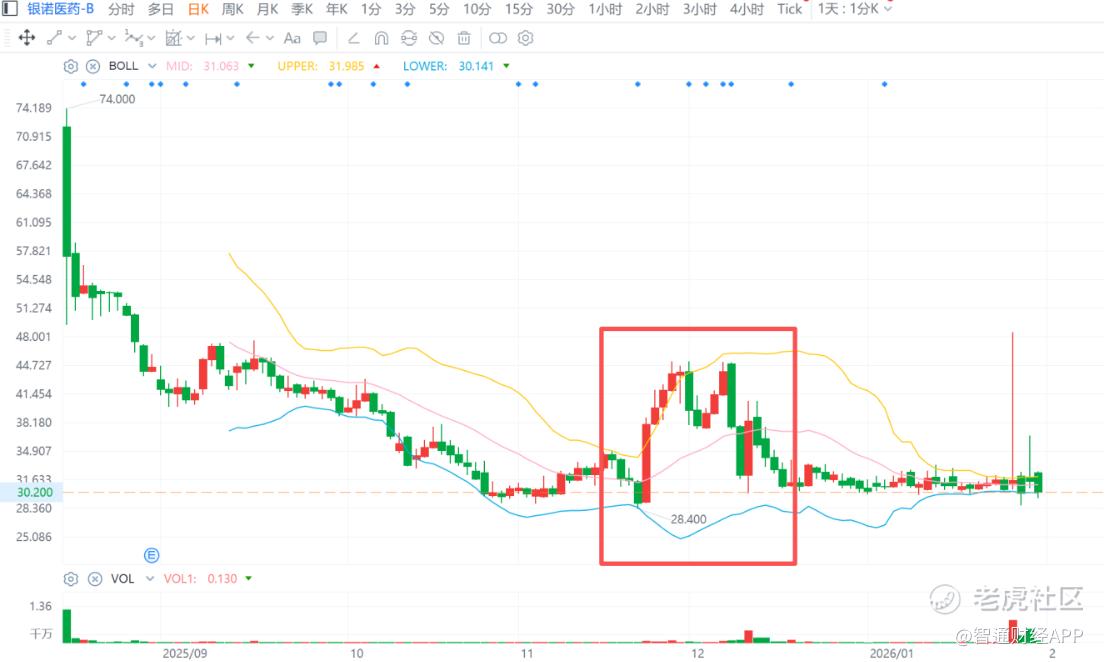Image resolution: width=1105 pixels, height=662 pixels.
Task: Toggle the magnet snap mode
Action: (x=381, y=38)
